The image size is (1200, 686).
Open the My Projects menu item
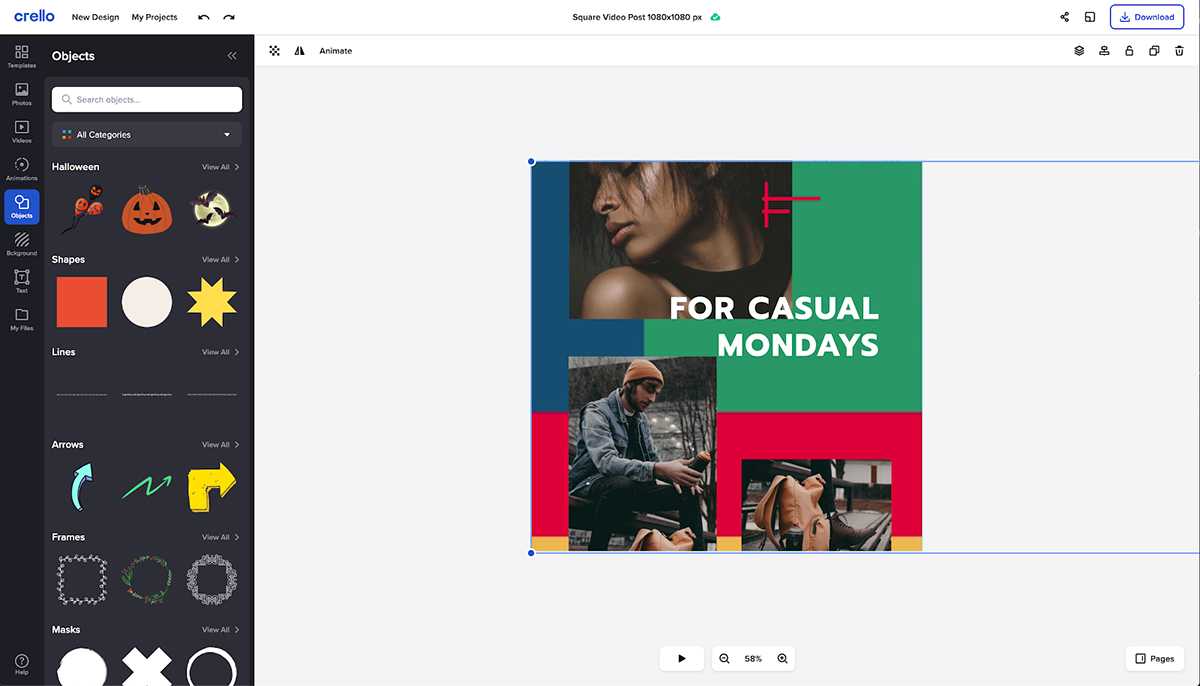155,17
